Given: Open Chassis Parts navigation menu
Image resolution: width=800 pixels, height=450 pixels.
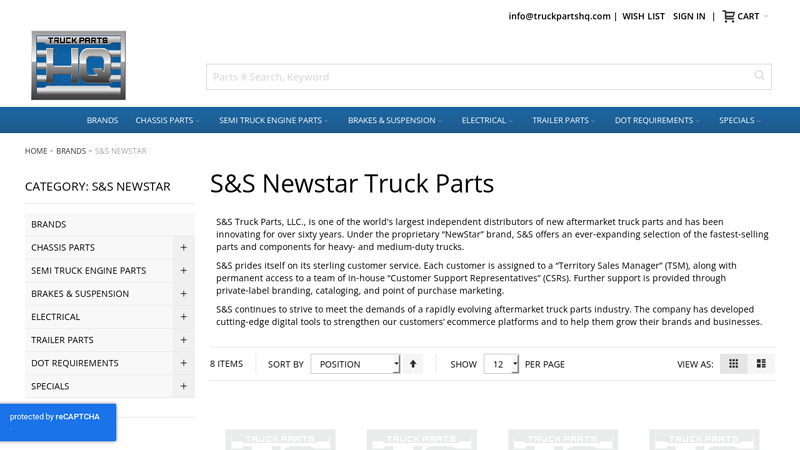Looking at the screenshot, I should point(167,120).
